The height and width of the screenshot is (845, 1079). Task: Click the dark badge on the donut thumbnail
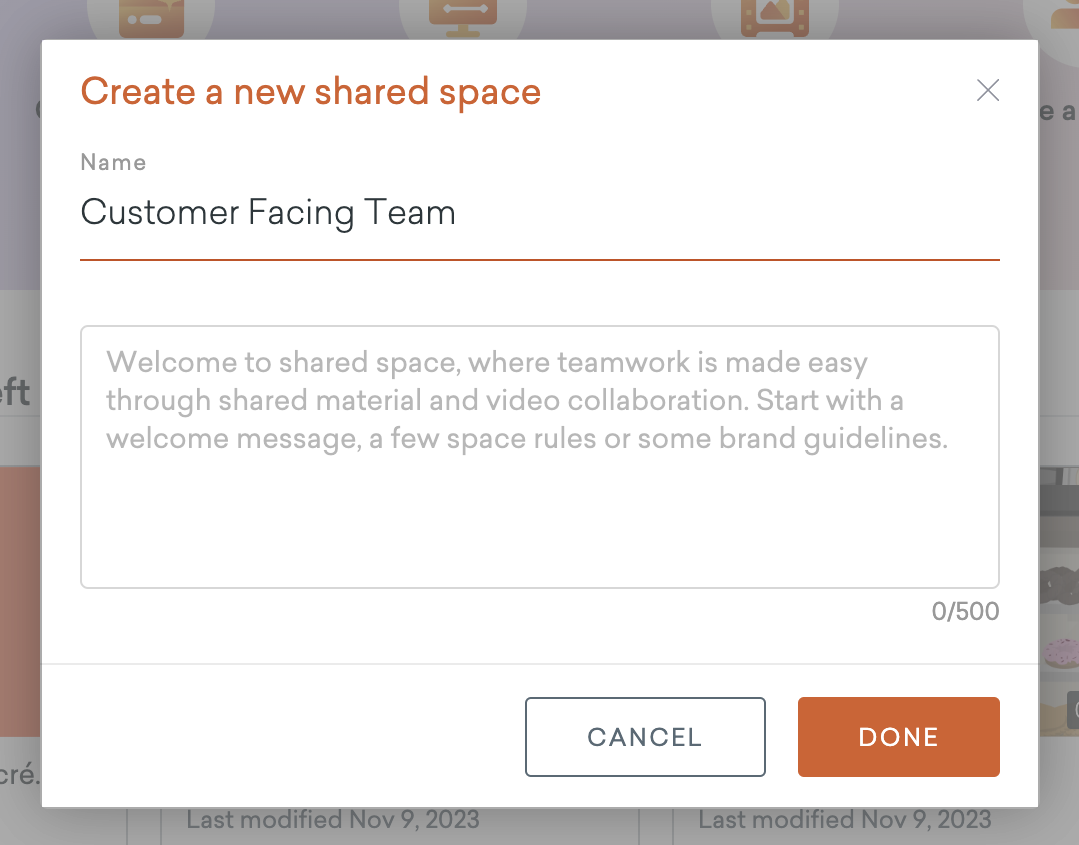point(1072,708)
